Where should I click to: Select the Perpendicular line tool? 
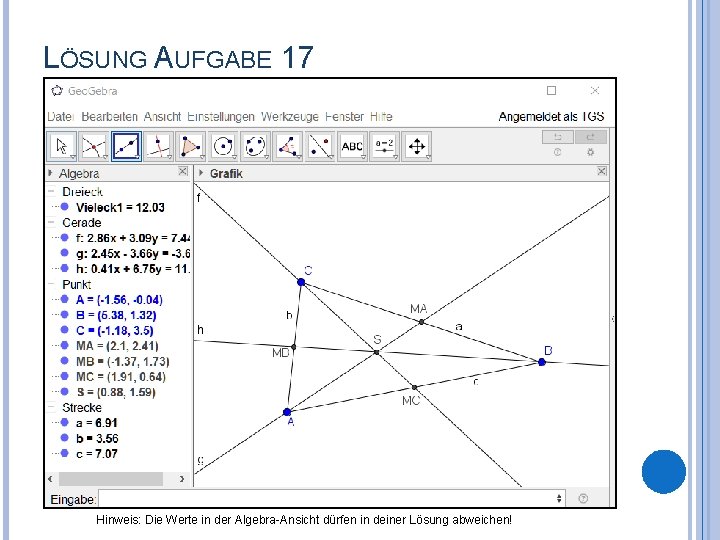158,146
